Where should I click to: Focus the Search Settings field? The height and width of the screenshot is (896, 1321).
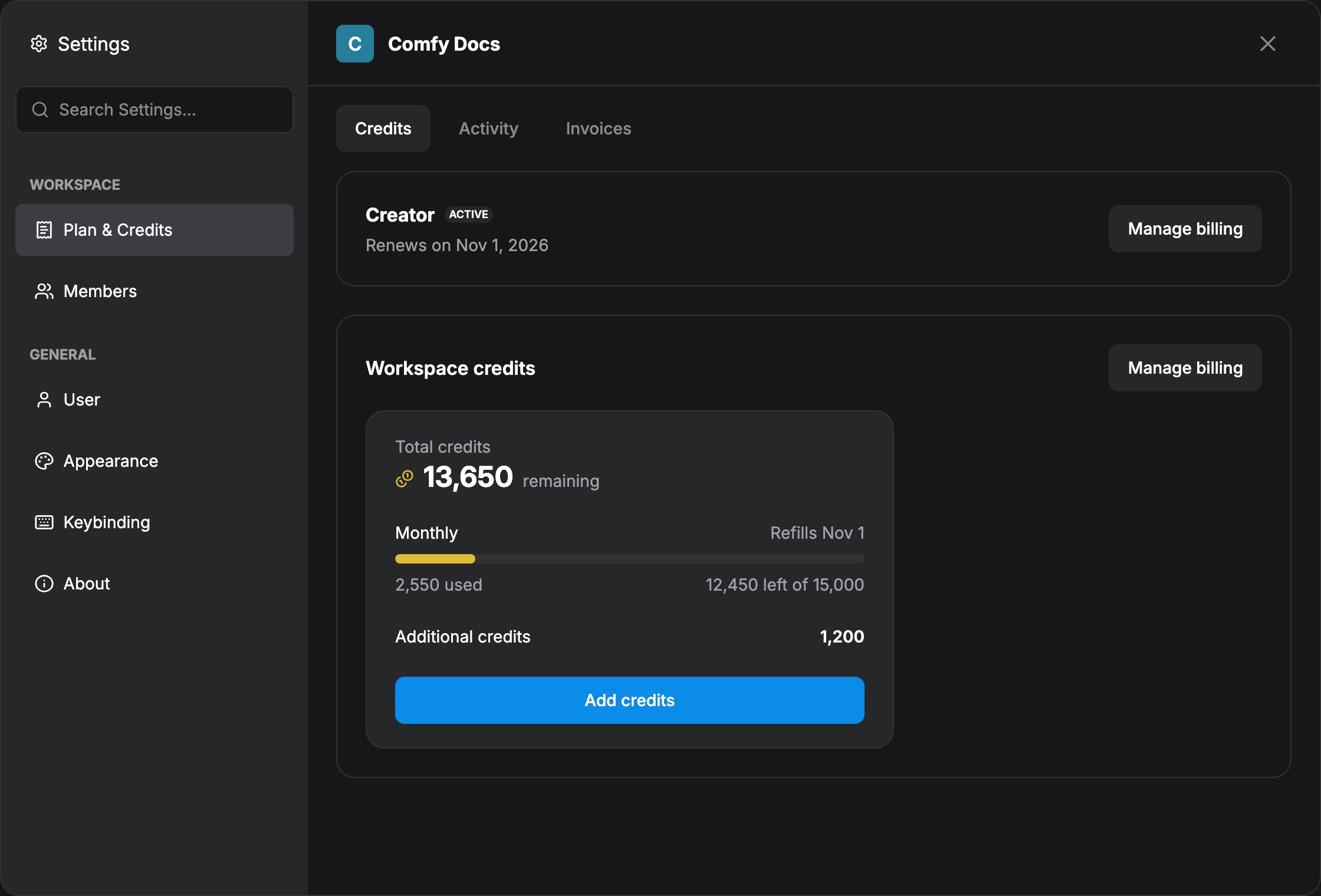[x=155, y=110]
